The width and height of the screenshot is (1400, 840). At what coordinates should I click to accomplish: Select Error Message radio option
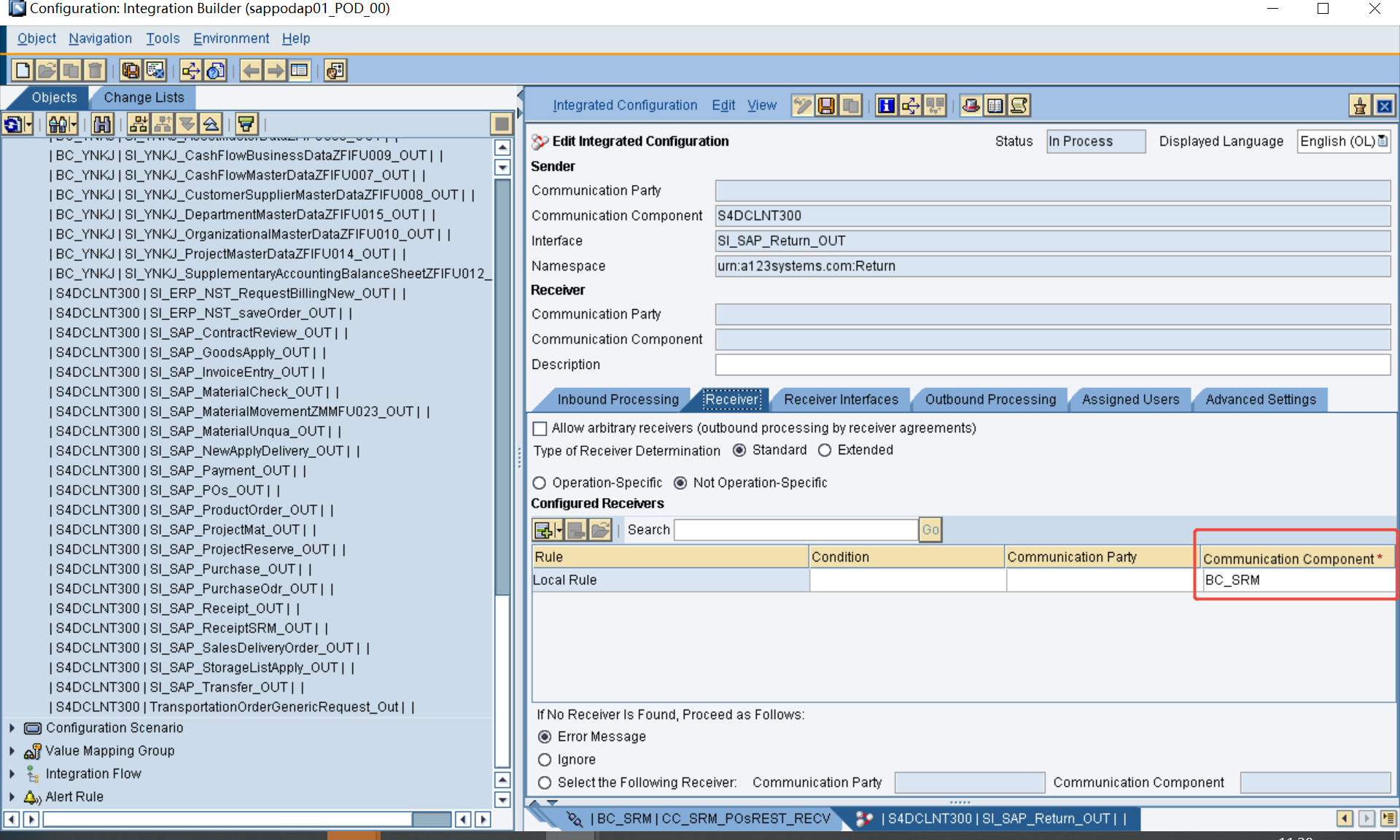click(x=545, y=737)
